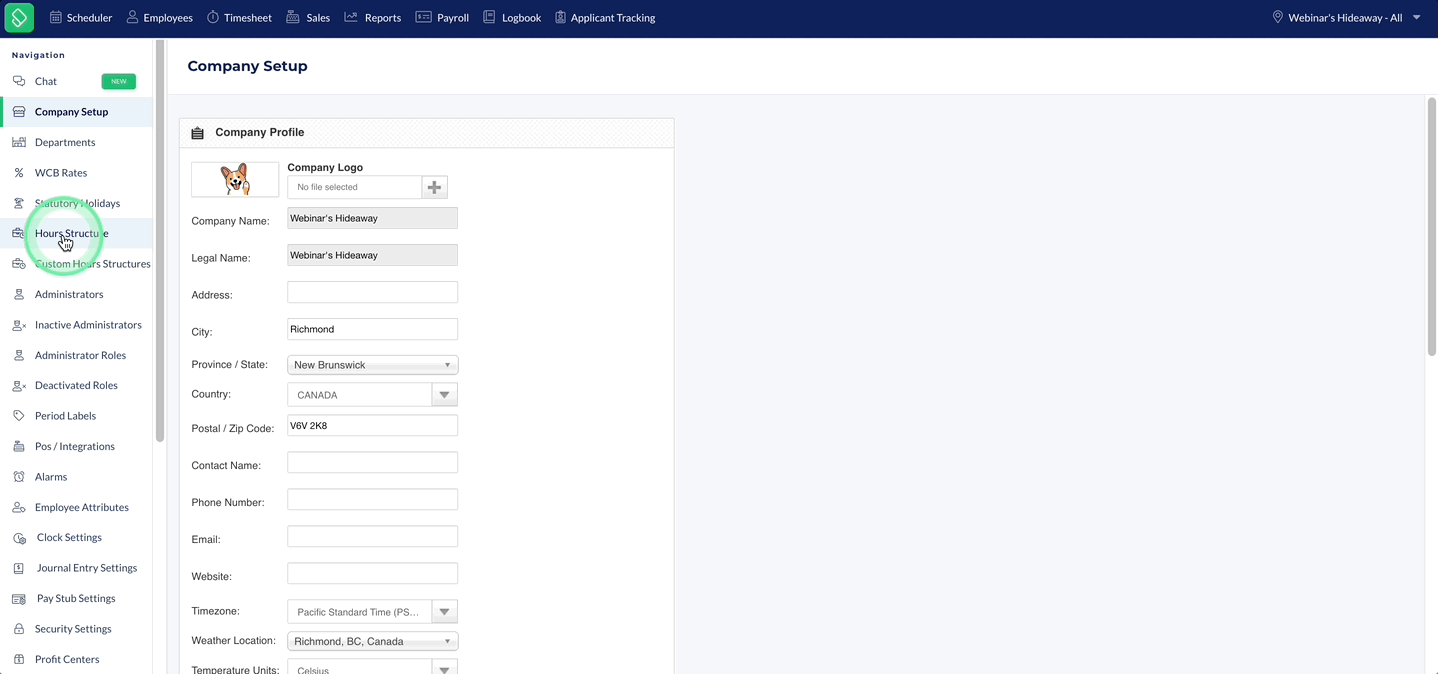Click the Website input field
Viewport: 1438px width, 674px height.
coord(372,573)
